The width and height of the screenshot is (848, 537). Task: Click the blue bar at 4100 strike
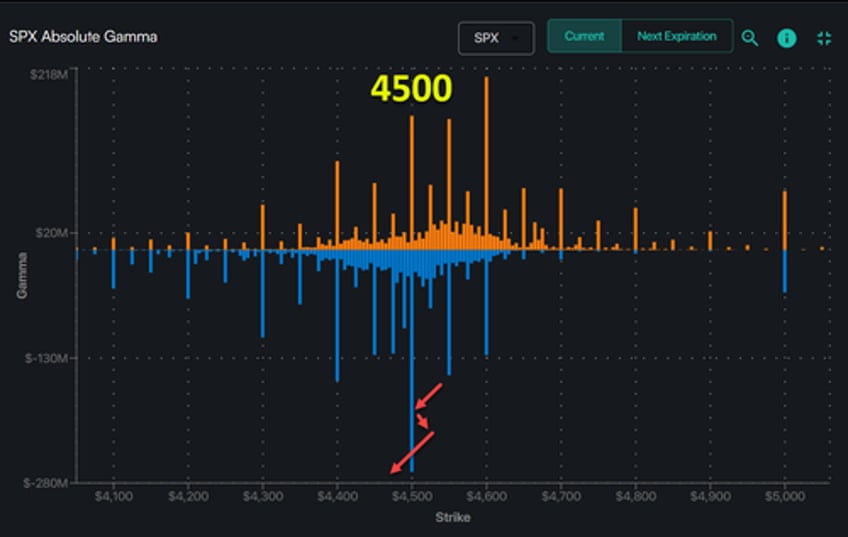click(114, 269)
